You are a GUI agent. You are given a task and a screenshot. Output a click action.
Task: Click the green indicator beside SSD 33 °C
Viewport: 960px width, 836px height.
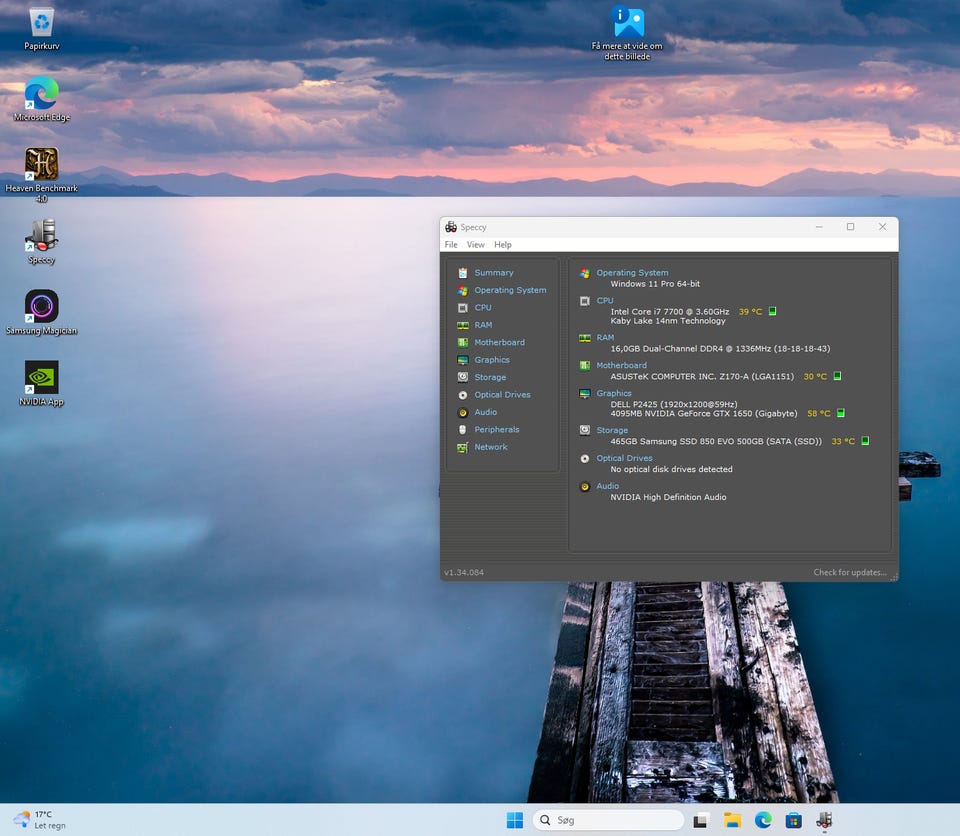[865, 440]
